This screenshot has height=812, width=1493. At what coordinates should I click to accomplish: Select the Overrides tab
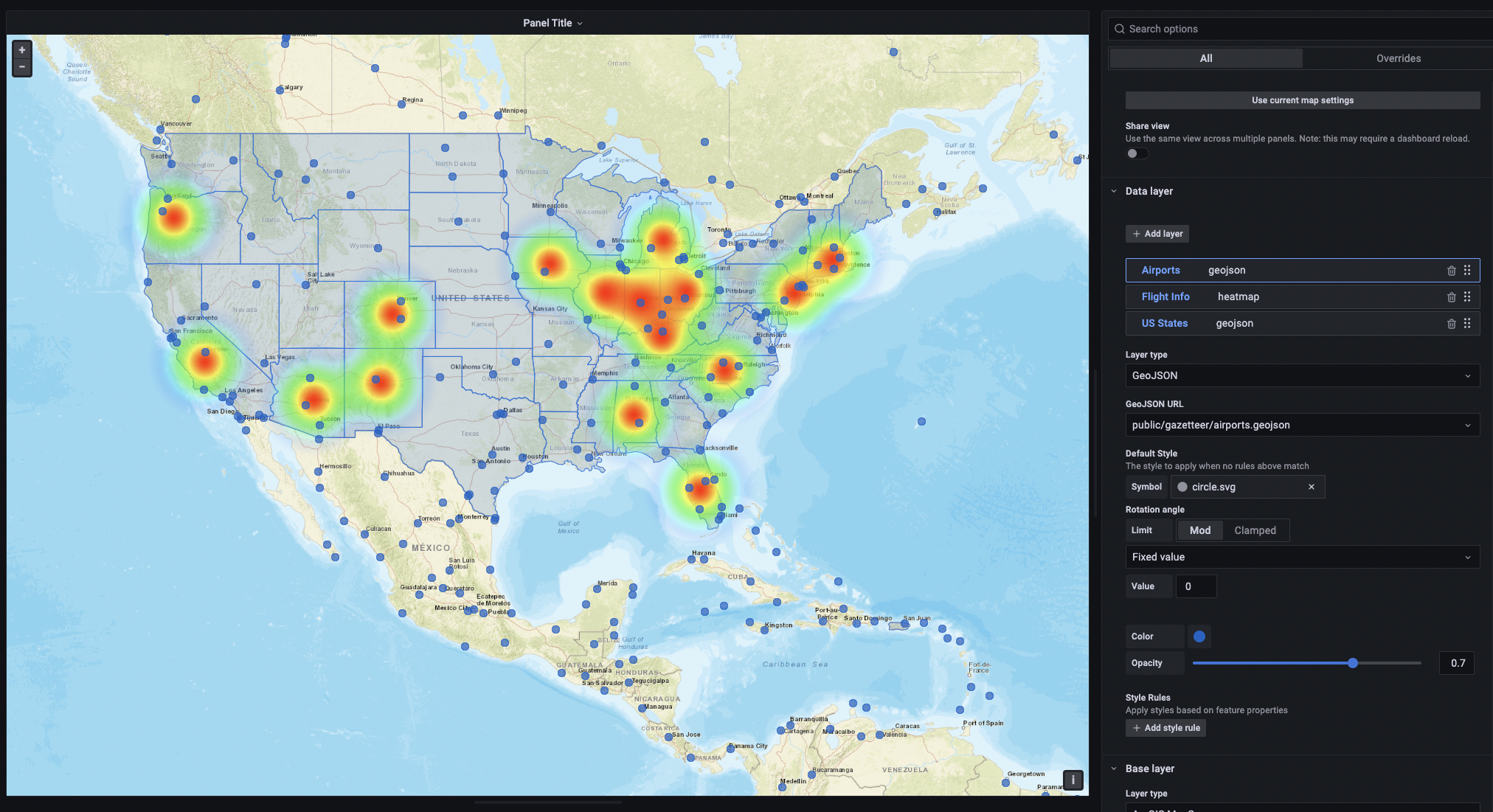1397,58
